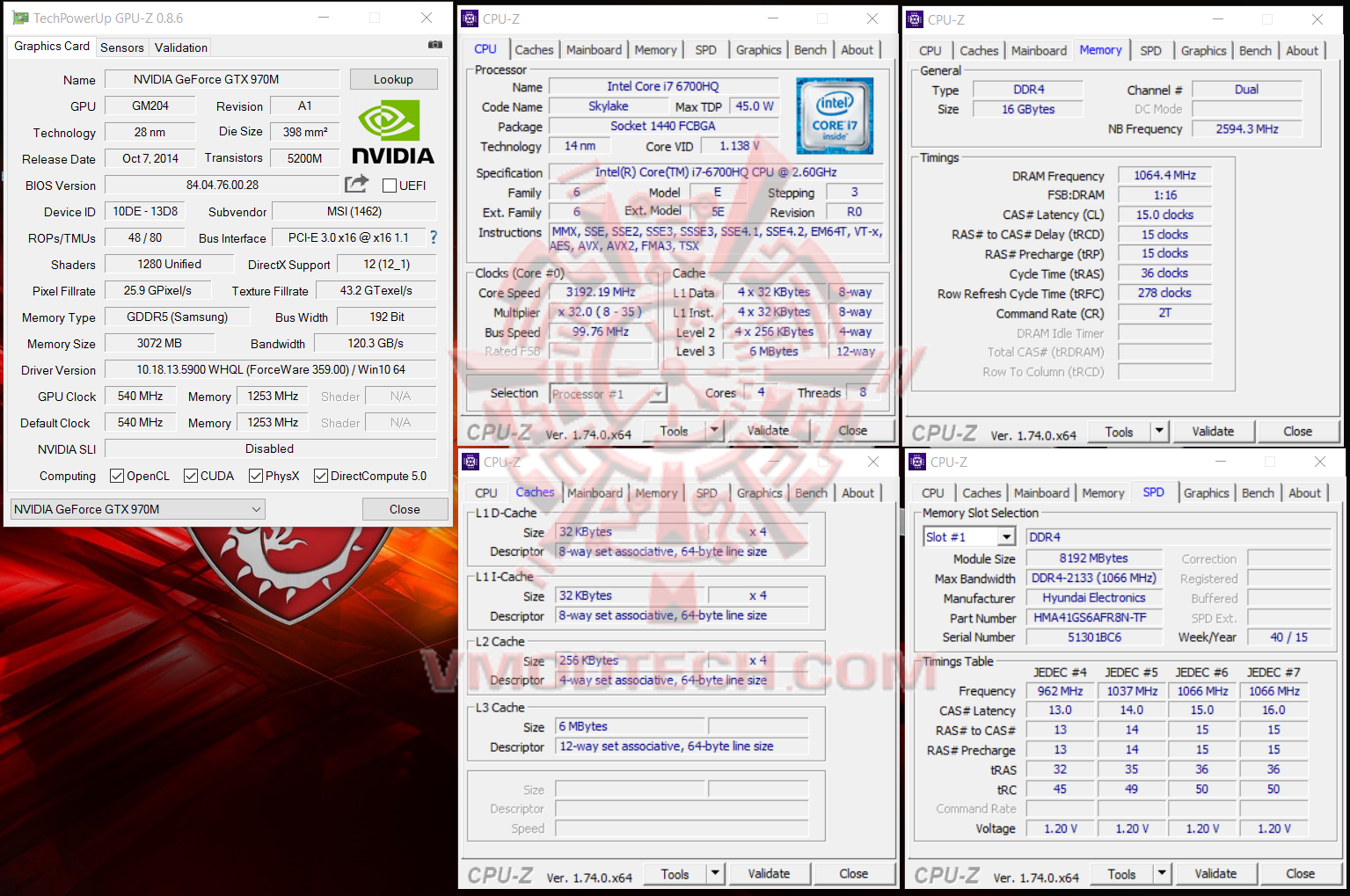Switch to the Sensors tab in GPU-Z

122,47
